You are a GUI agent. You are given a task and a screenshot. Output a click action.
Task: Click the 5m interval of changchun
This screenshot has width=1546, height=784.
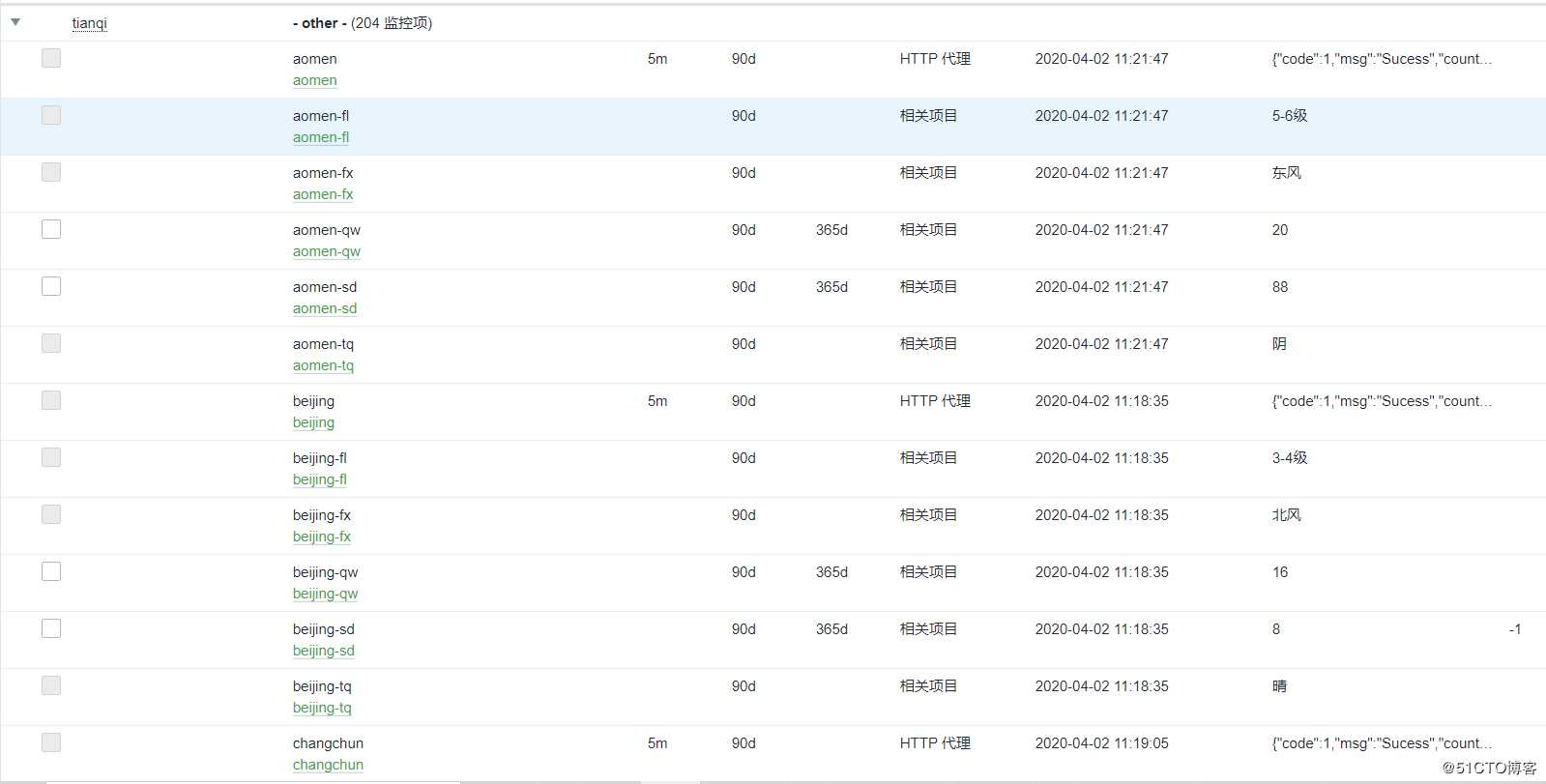[x=657, y=743]
